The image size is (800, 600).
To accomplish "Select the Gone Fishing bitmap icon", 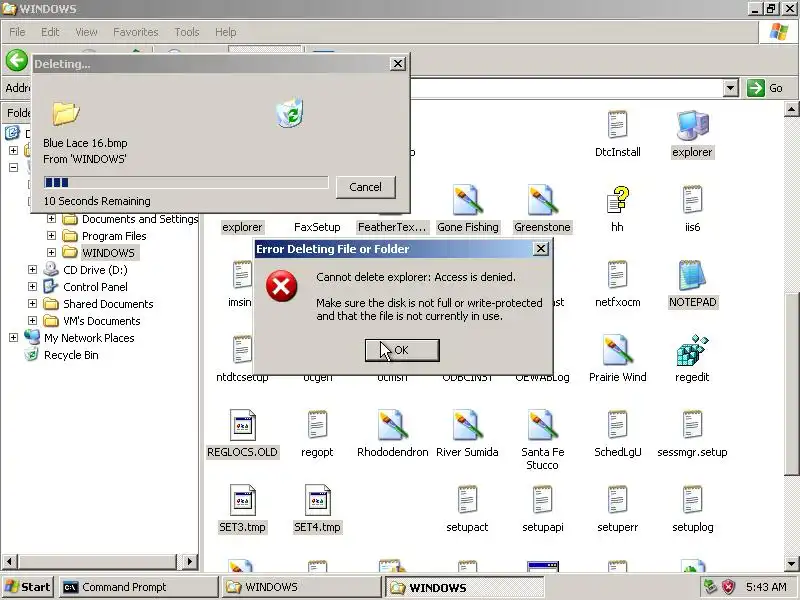I will pos(467,199).
